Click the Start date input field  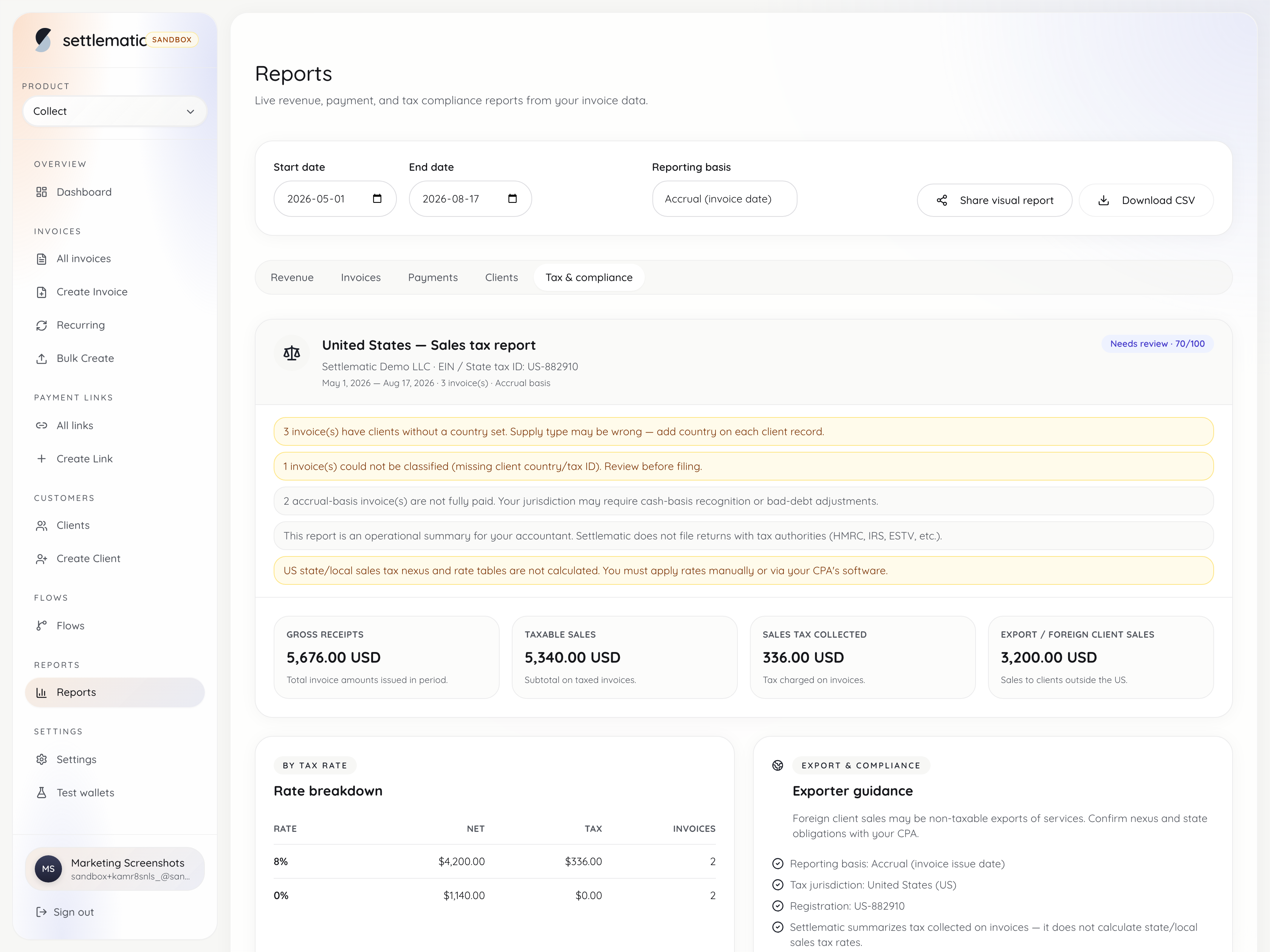(335, 199)
